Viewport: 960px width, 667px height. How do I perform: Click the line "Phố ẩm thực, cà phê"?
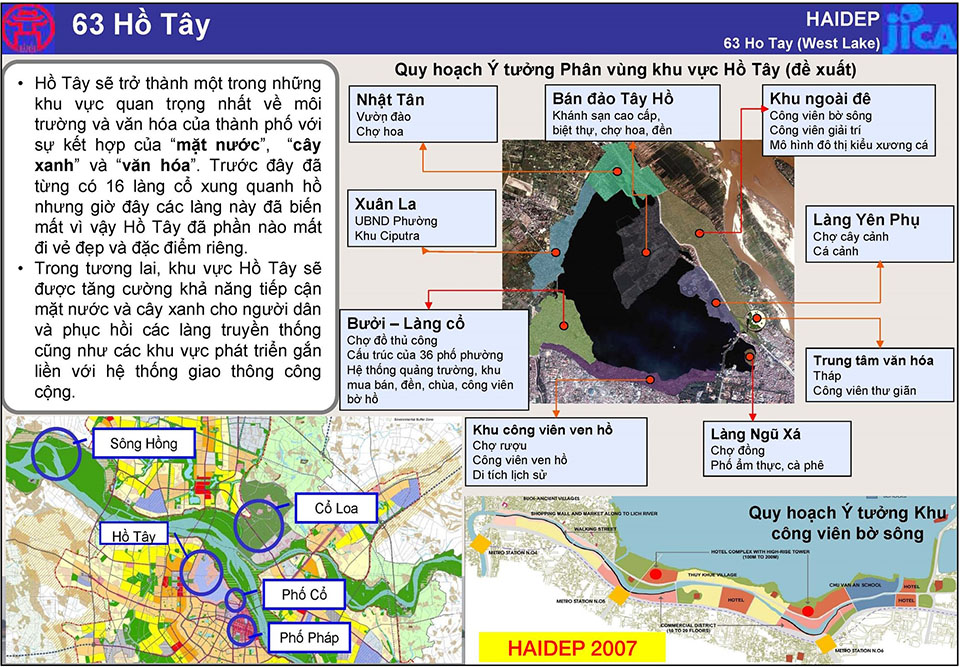tap(767, 465)
